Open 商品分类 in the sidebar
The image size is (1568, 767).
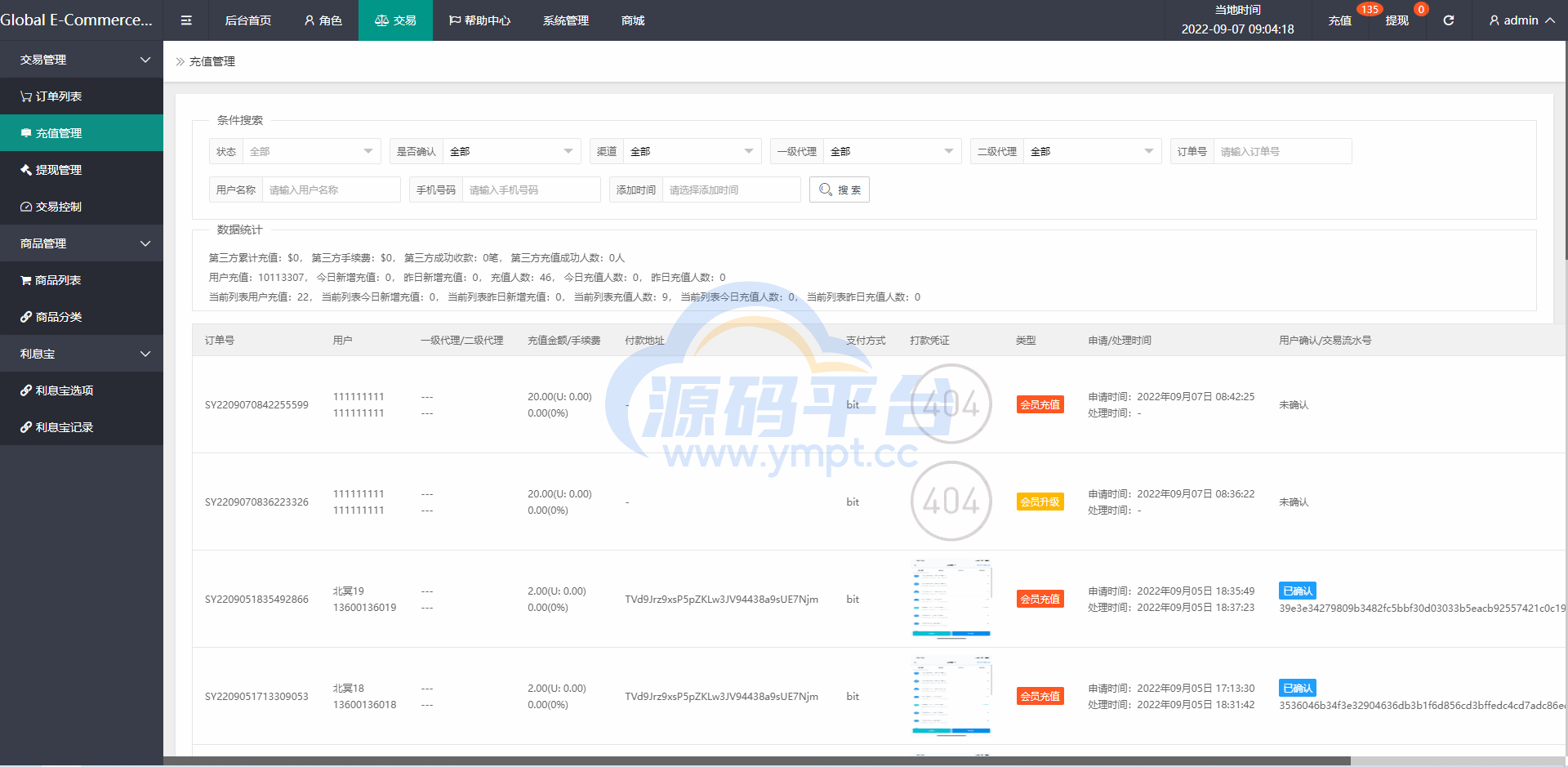82,317
